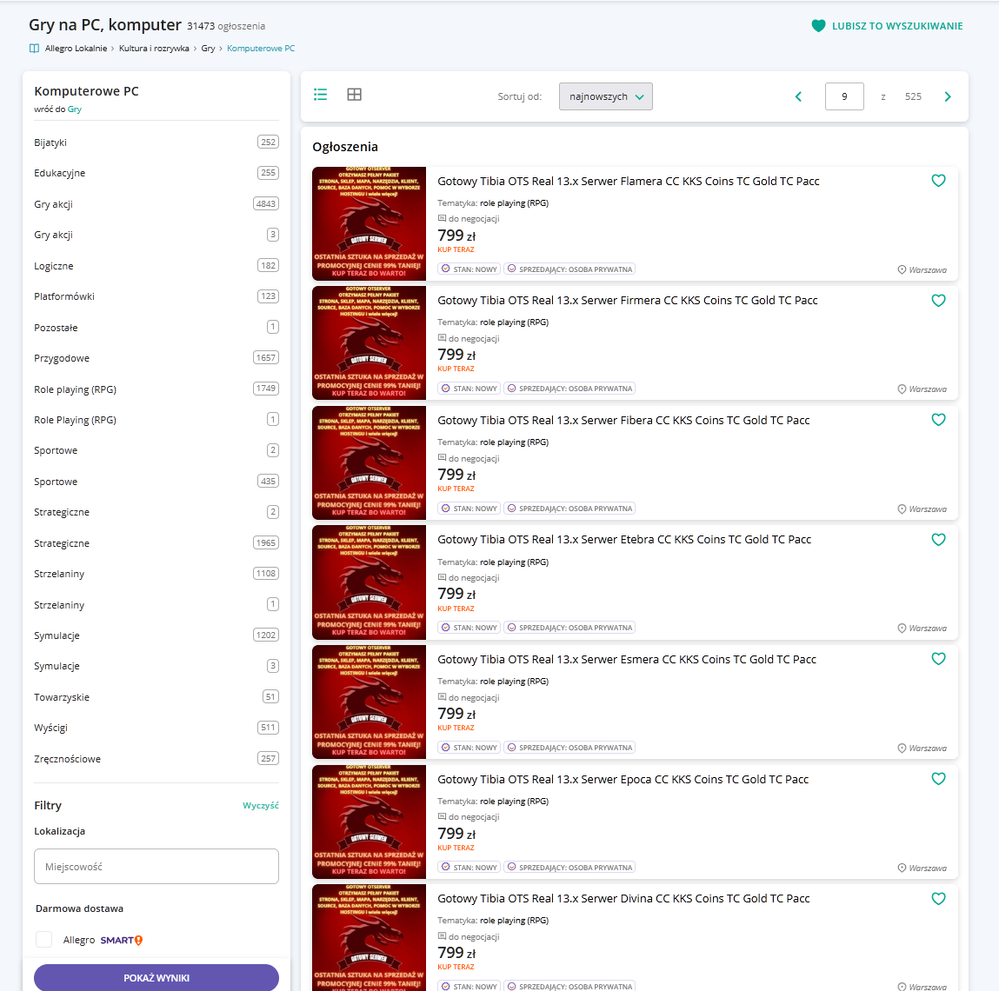Image resolution: width=999 pixels, height=991 pixels.
Task: Open the Flamera server listing title
Action: (628, 181)
